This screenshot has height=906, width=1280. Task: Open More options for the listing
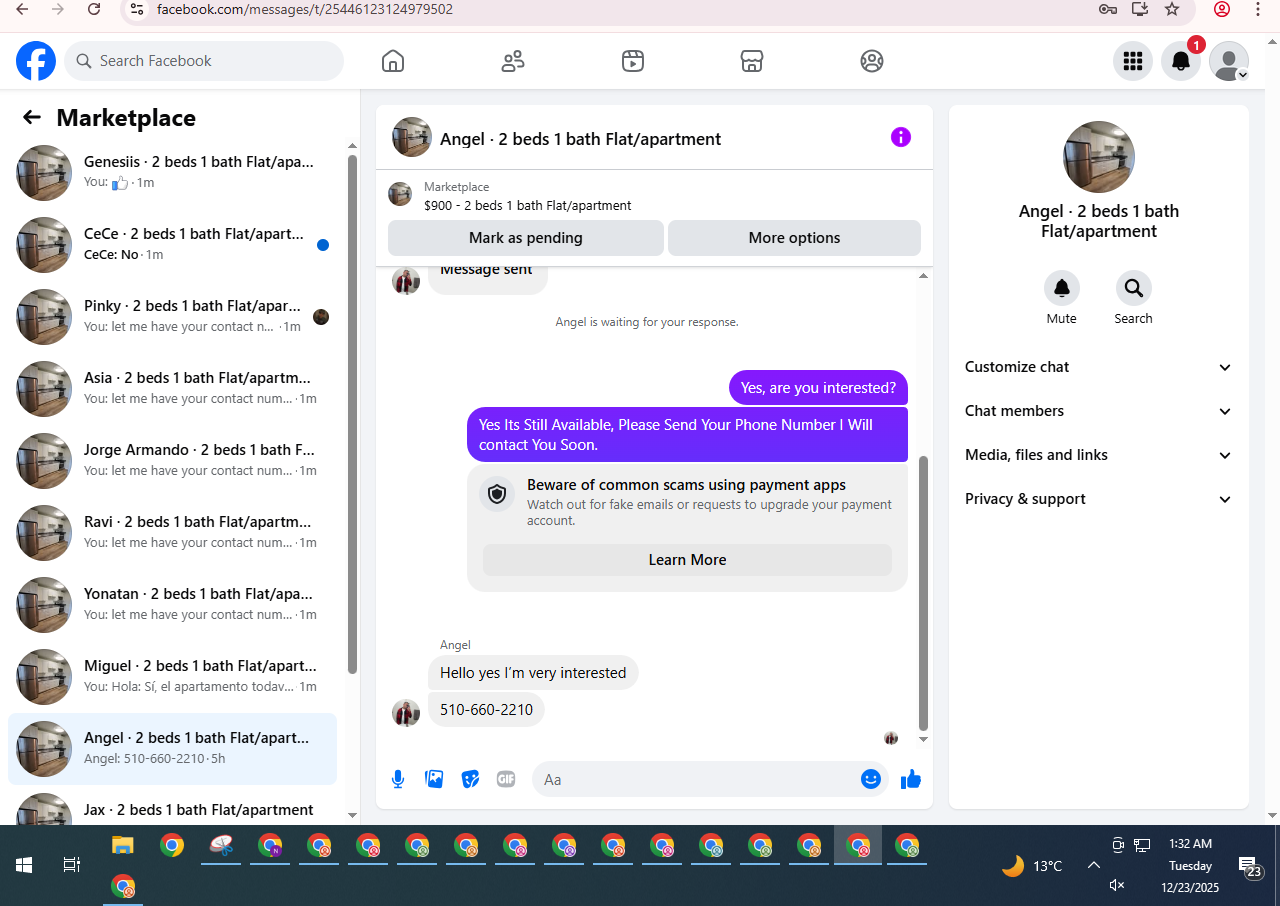point(794,238)
